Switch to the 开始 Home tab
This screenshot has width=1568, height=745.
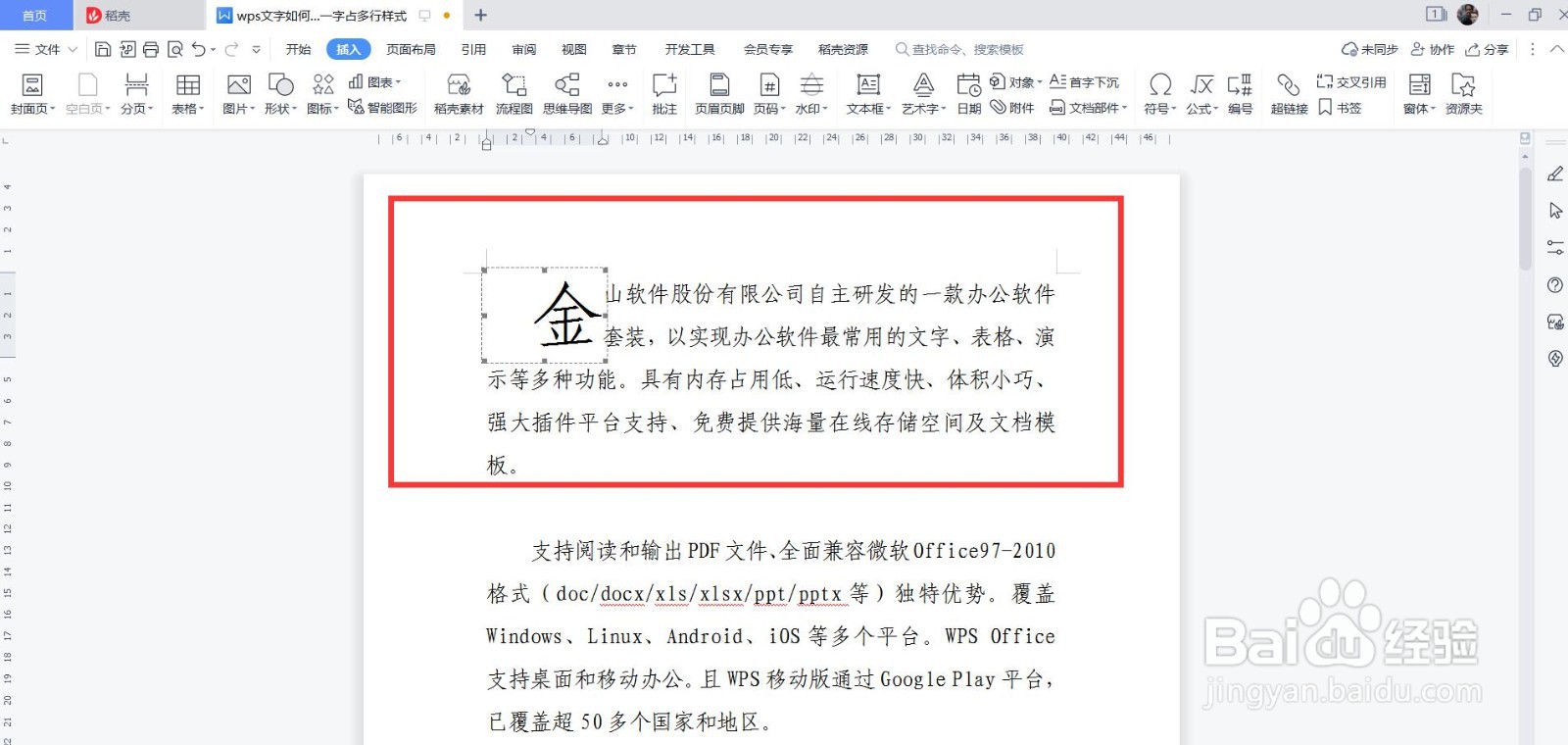click(298, 49)
